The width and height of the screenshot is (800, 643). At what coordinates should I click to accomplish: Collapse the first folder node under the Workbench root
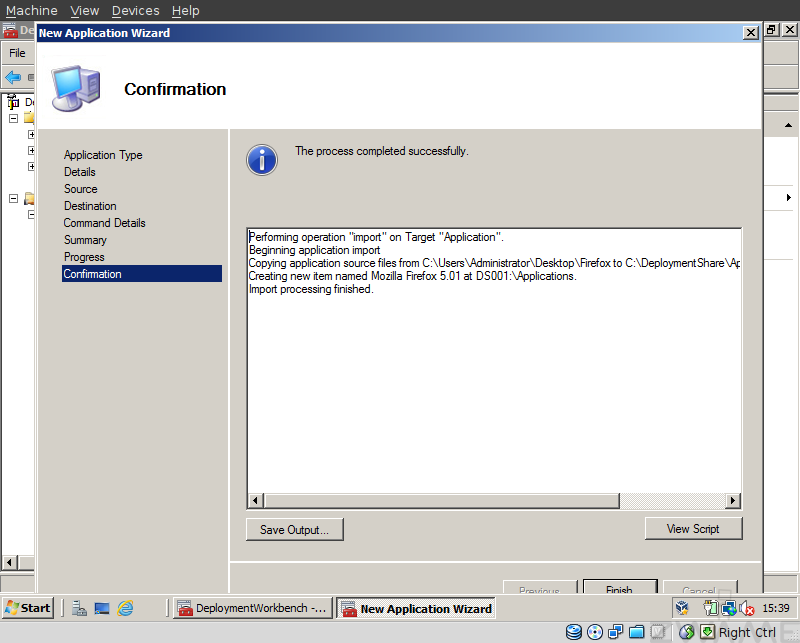coord(14,118)
